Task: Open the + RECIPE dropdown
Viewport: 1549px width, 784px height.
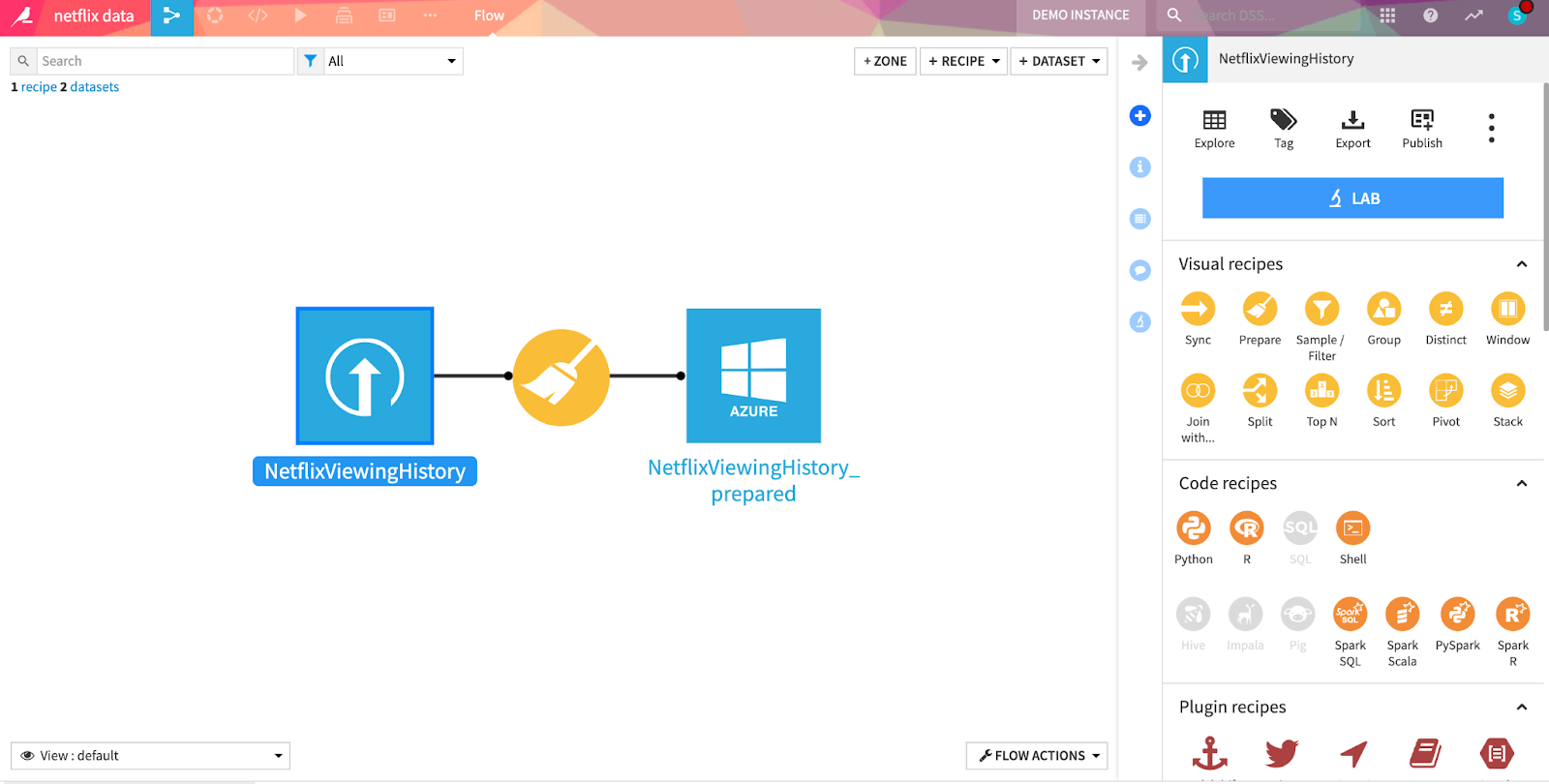Action: (963, 61)
